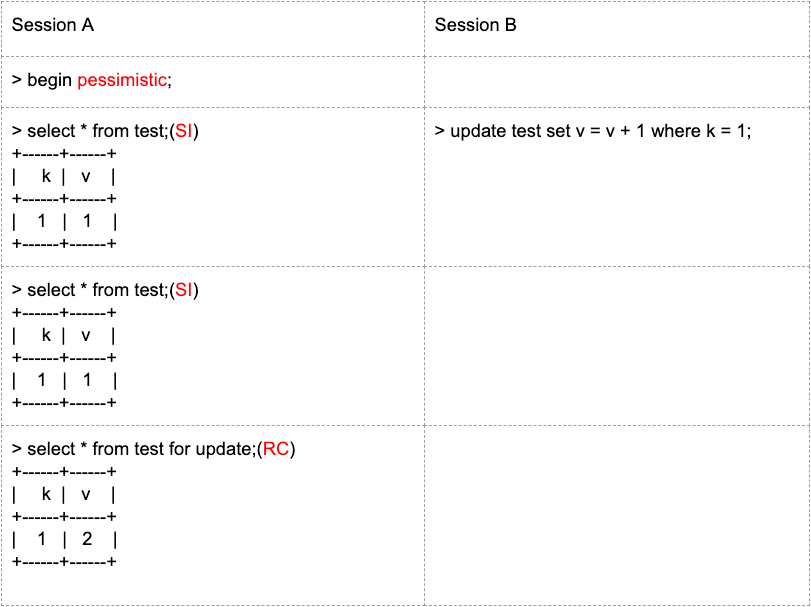Click the k value "1" in the first result table
811x607 pixels.
tap(42, 221)
